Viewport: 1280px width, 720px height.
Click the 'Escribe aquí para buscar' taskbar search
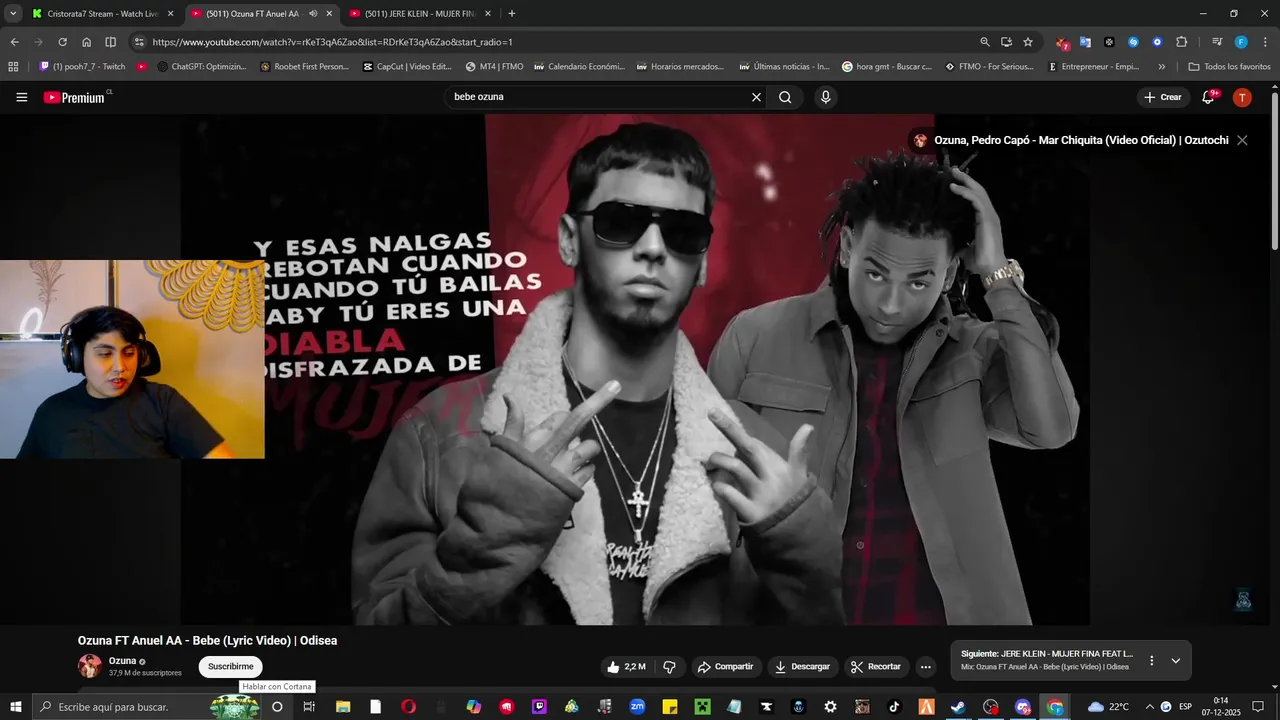click(147, 707)
